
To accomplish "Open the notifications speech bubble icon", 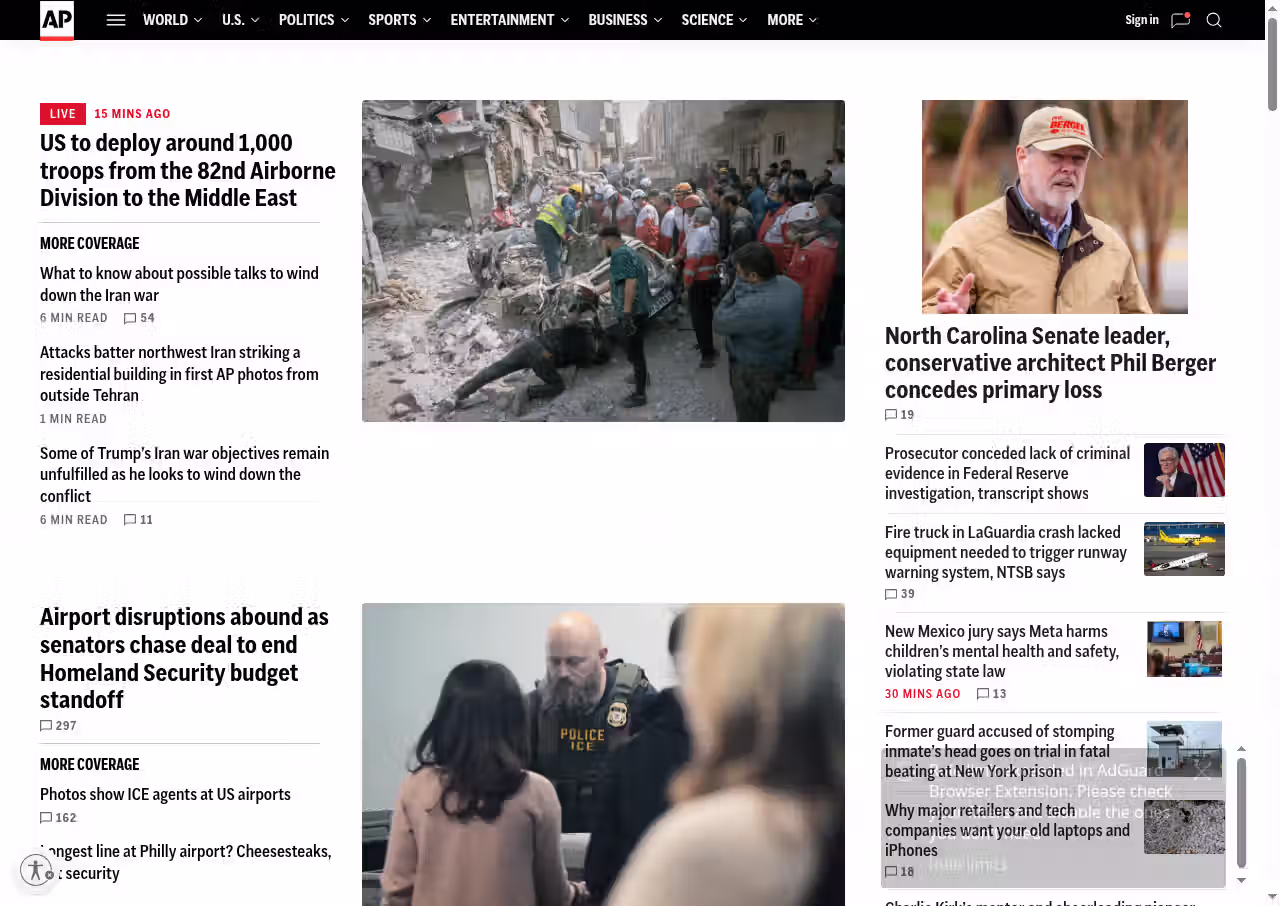I will click(1180, 20).
